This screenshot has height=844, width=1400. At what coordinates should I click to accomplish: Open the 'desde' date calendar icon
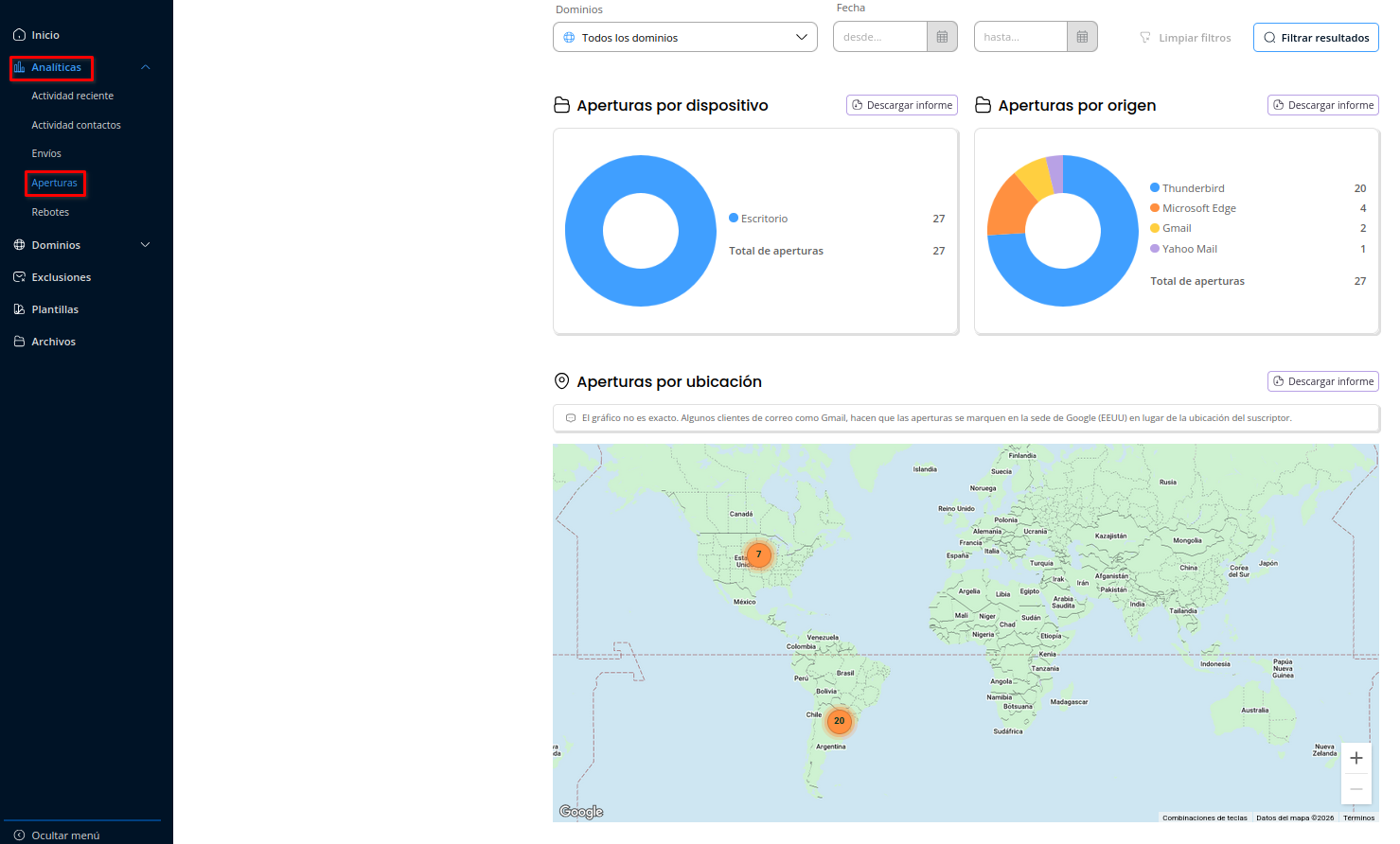click(942, 37)
